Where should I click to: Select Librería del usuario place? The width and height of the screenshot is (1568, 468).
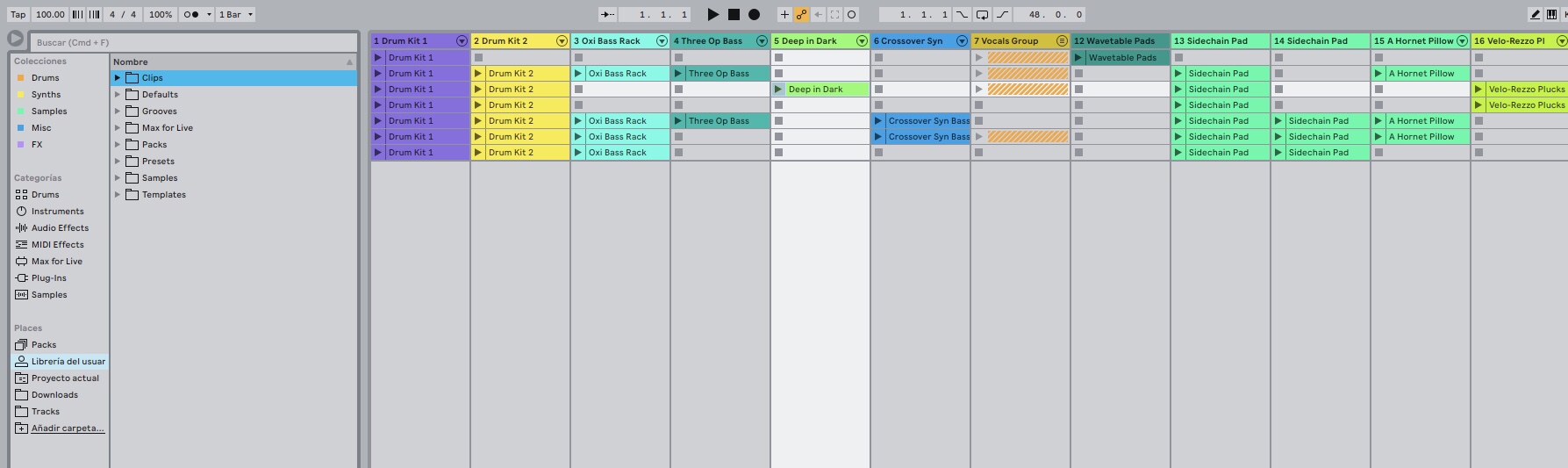coord(61,362)
